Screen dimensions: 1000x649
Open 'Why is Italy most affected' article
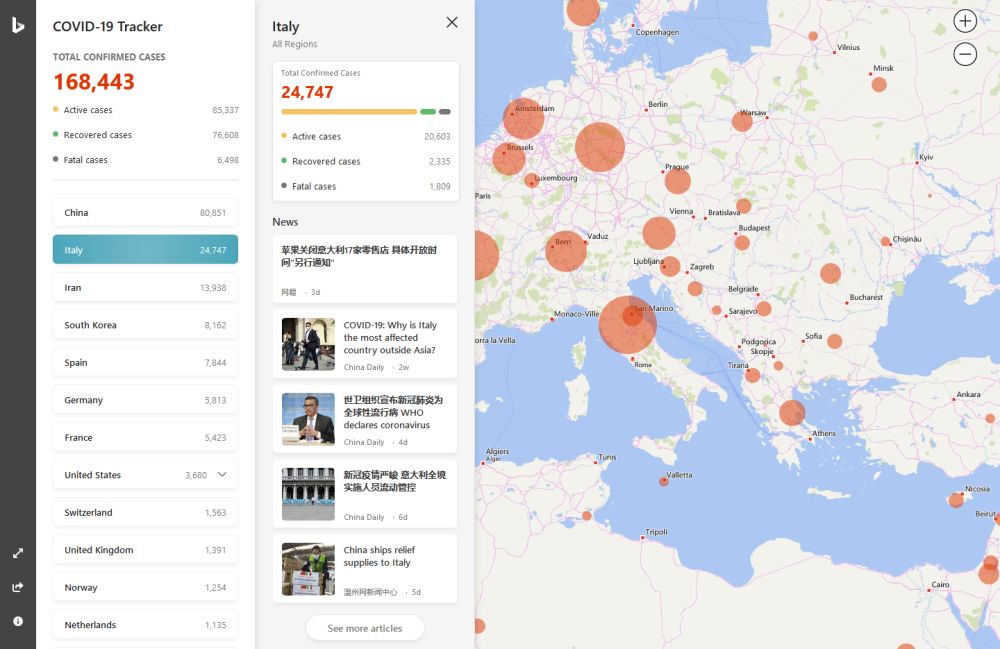pos(390,338)
